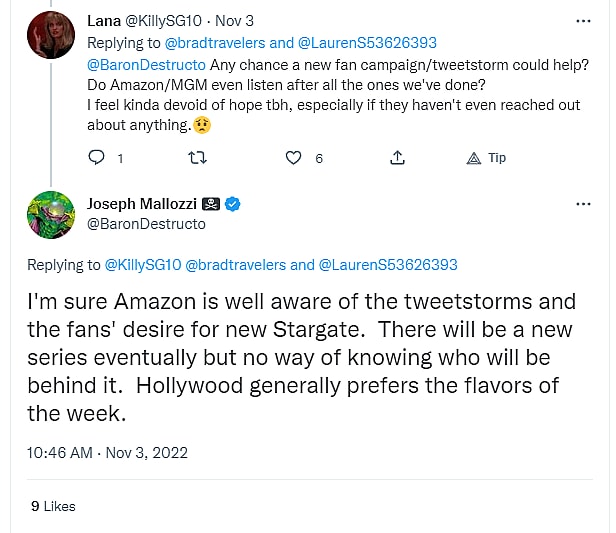Image resolution: width=616 pixels, height=533 pixels.
Task: Open @LaurenS53626393 in Joseph's replying-to line
Action: pyautogui.click(x=388, y=265)
